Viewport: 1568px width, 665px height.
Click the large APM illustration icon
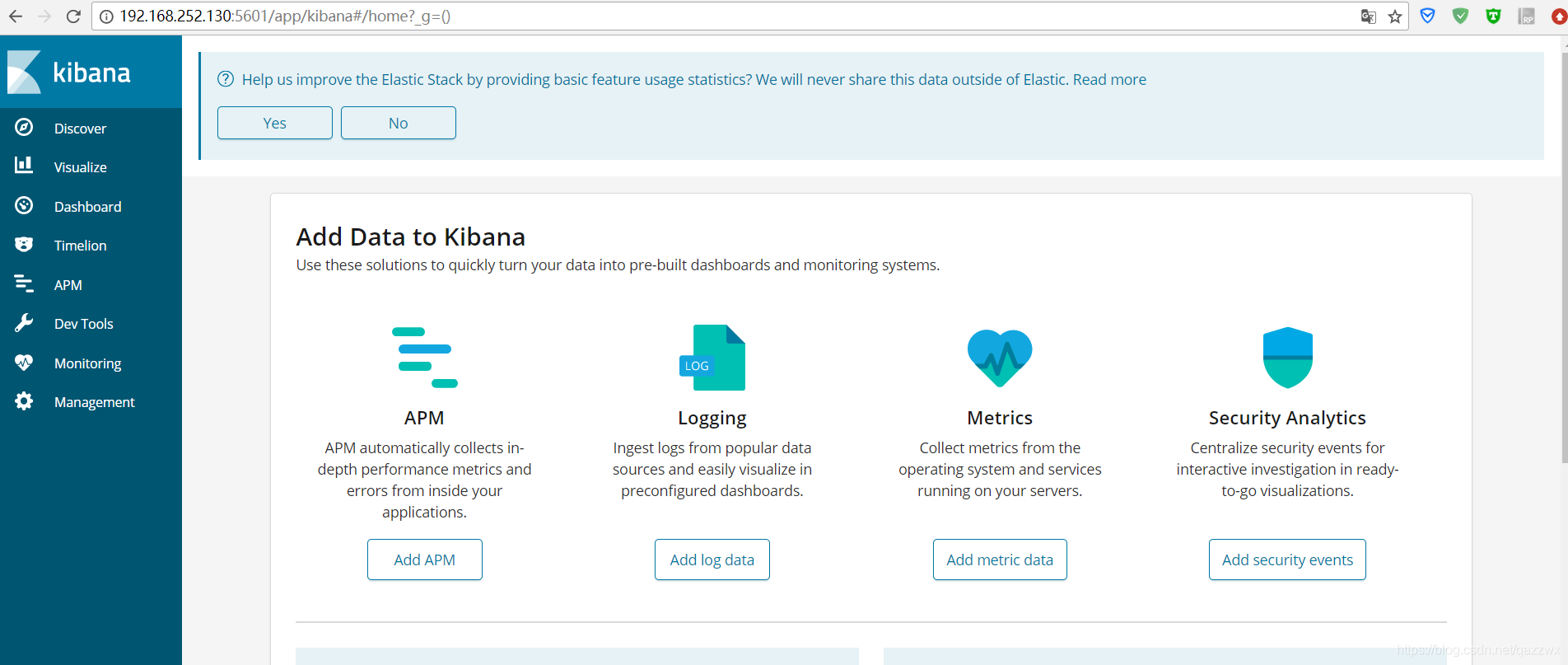(424, 358)
